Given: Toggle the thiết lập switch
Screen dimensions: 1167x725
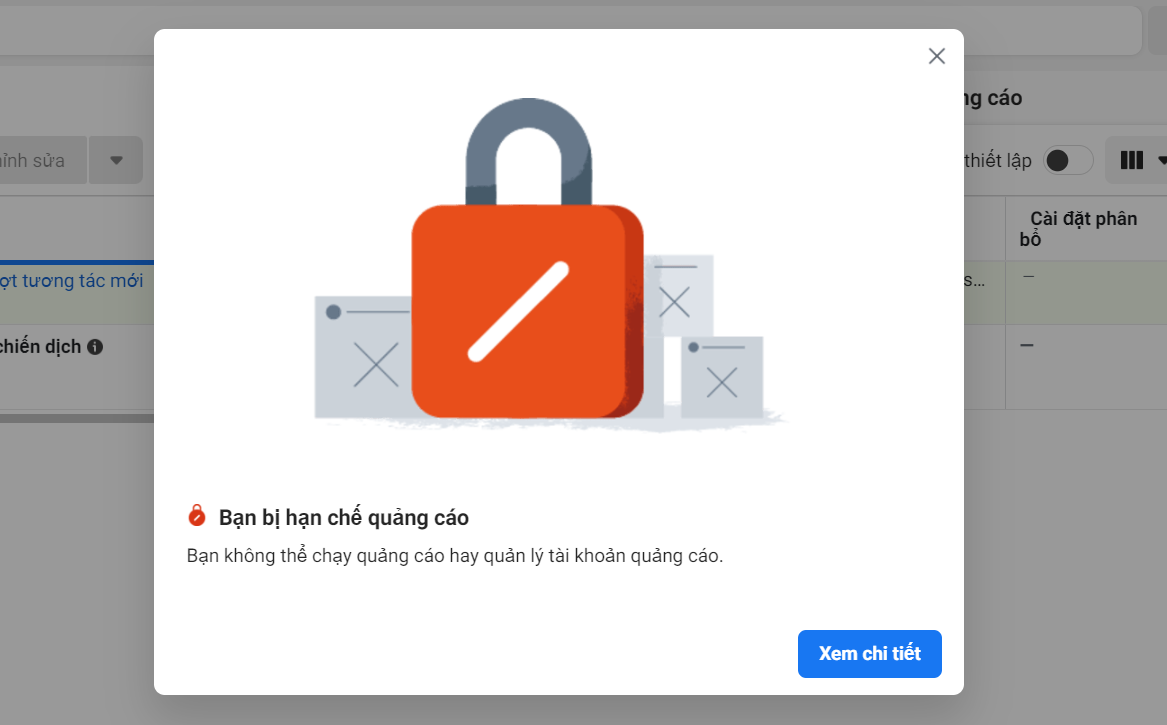Looking at the screenshot, I should point(1067,160).
